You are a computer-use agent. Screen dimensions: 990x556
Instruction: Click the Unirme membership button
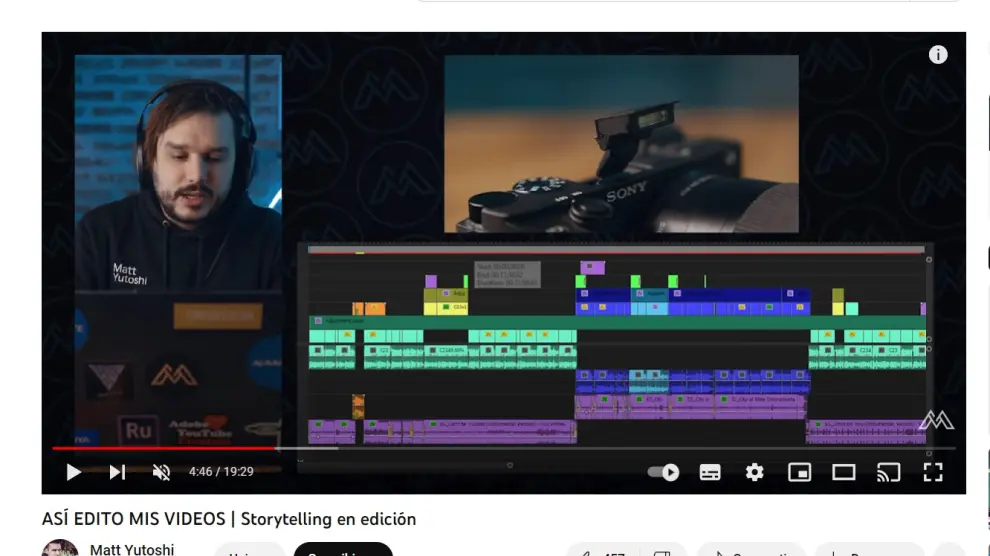pyautogui.click(x=248, y=551)
